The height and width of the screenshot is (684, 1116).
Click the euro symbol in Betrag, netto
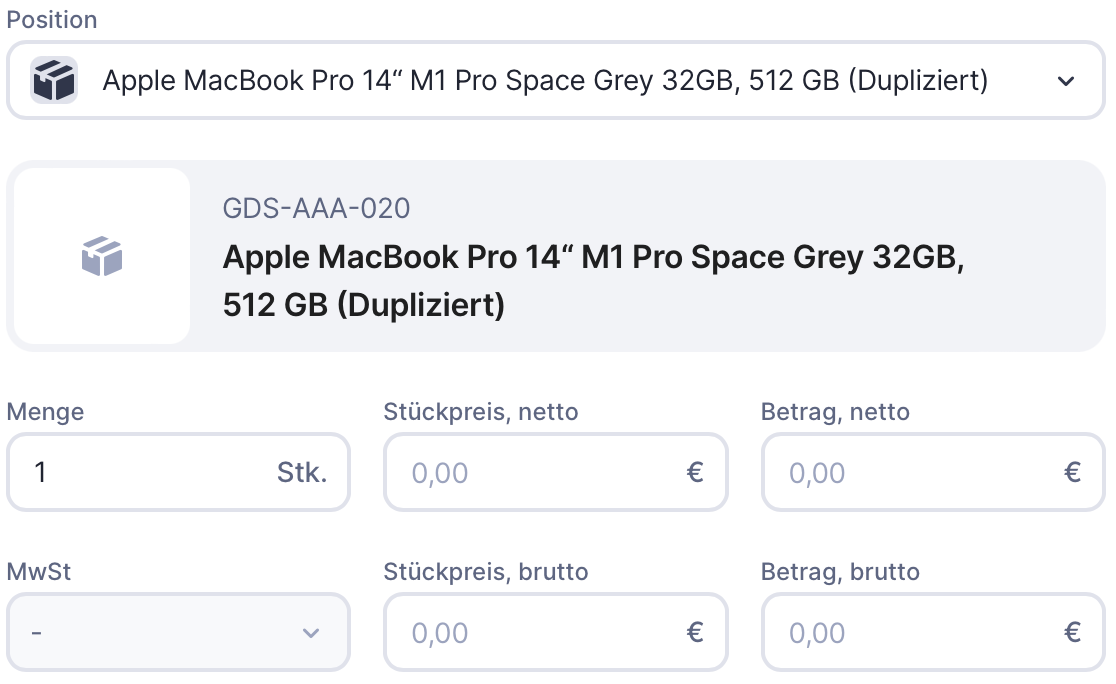(1073, 472)
